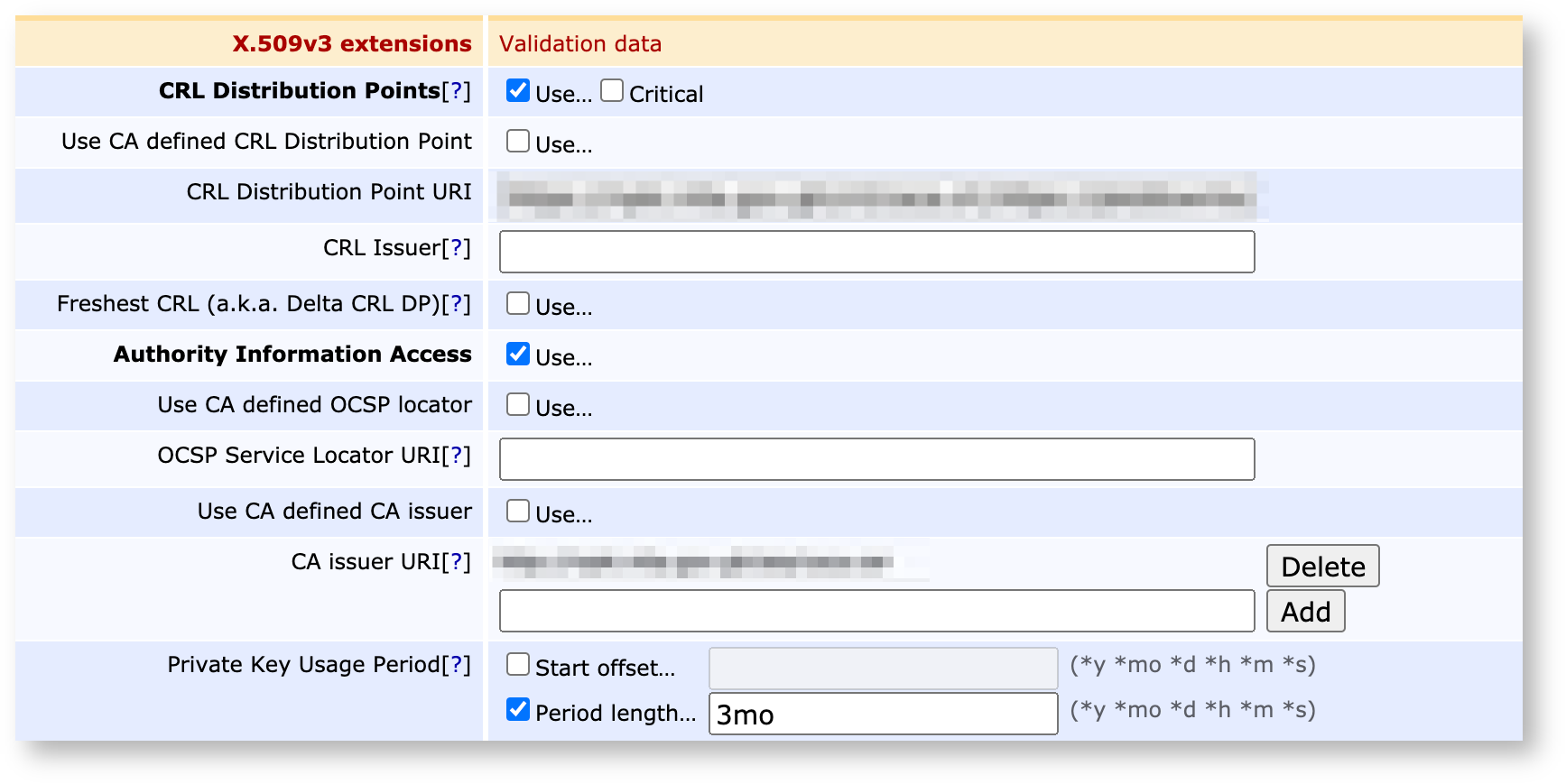Click the OCSP Service Locator URI field
This screenshot has width=1566, height=784.
(876, 459)
